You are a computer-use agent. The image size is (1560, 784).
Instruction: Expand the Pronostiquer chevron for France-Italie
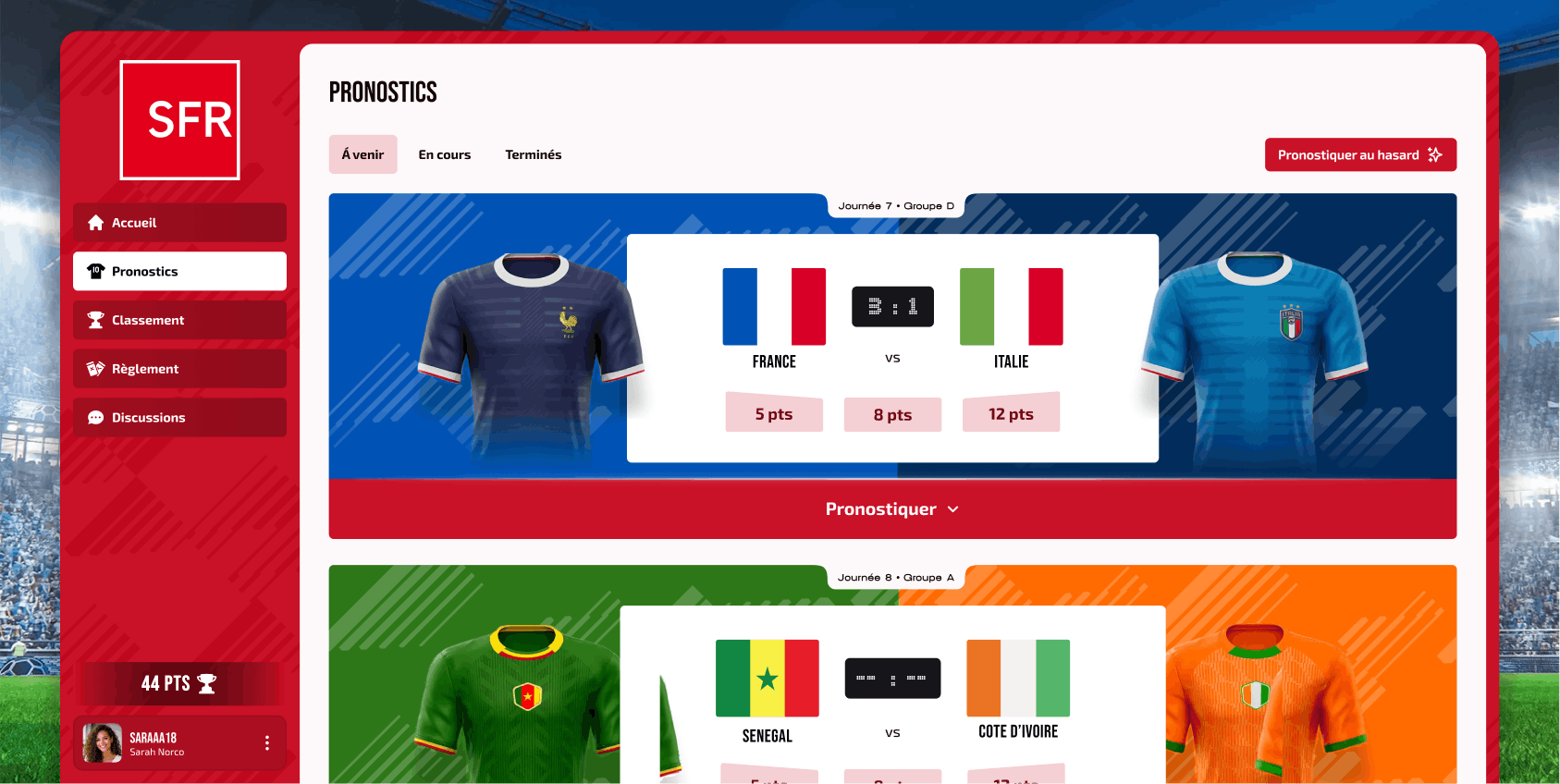point(953,509)
